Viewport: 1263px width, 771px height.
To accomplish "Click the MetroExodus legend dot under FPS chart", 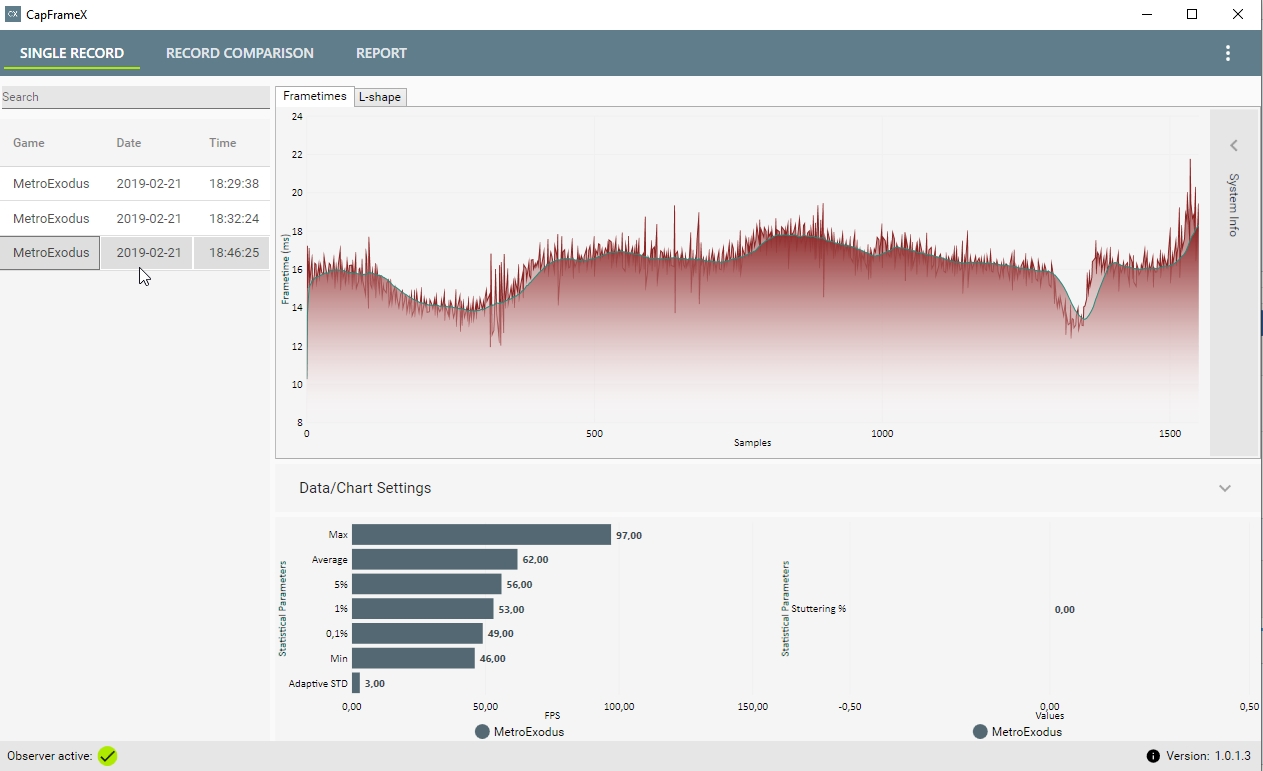I will (482, 732).
